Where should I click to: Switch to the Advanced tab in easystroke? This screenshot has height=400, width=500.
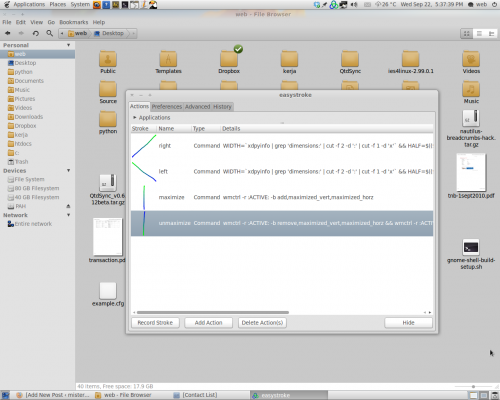[197, 107]
